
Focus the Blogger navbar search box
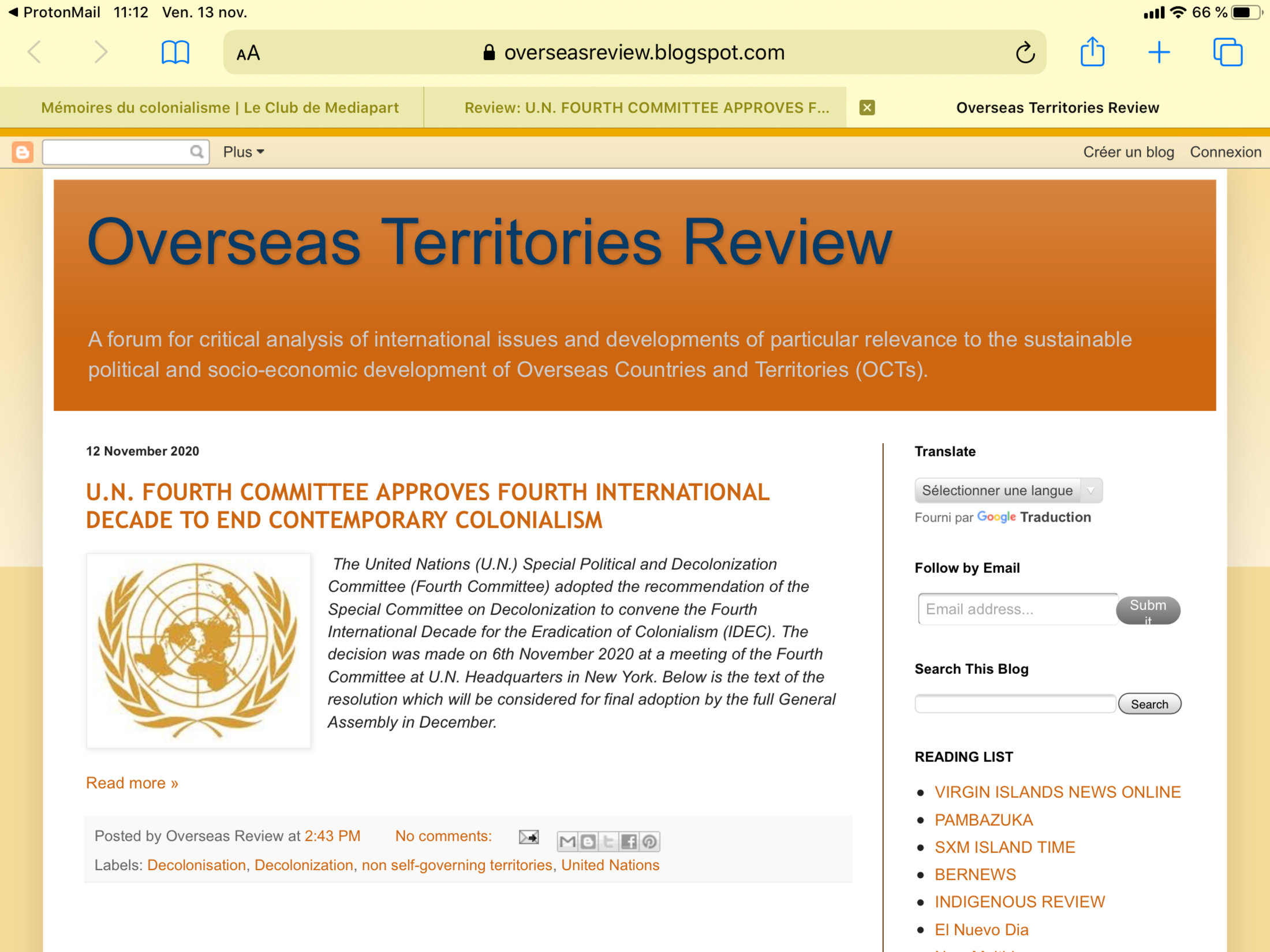[125, 152]
